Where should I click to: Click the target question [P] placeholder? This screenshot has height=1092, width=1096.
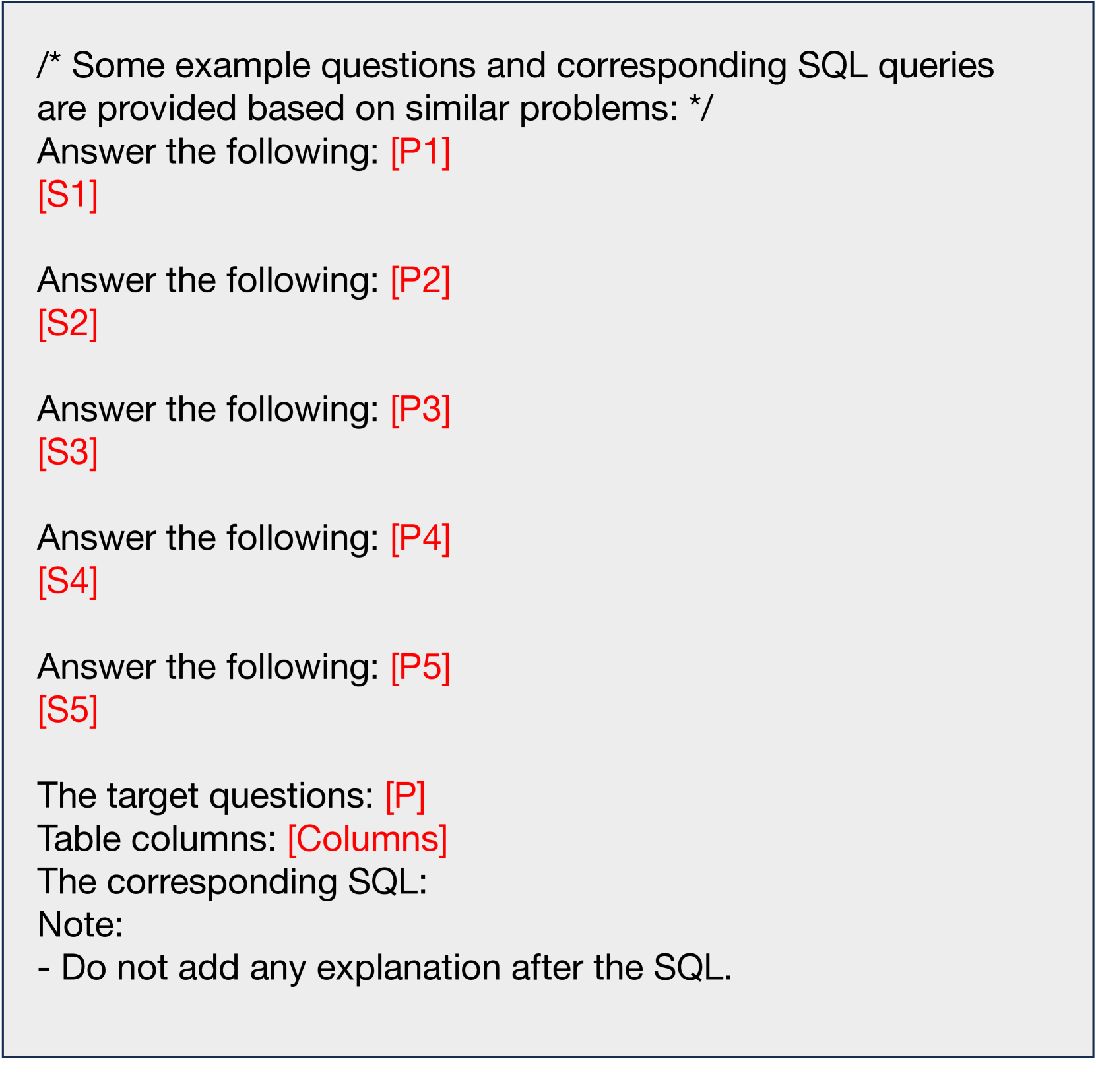405,796
